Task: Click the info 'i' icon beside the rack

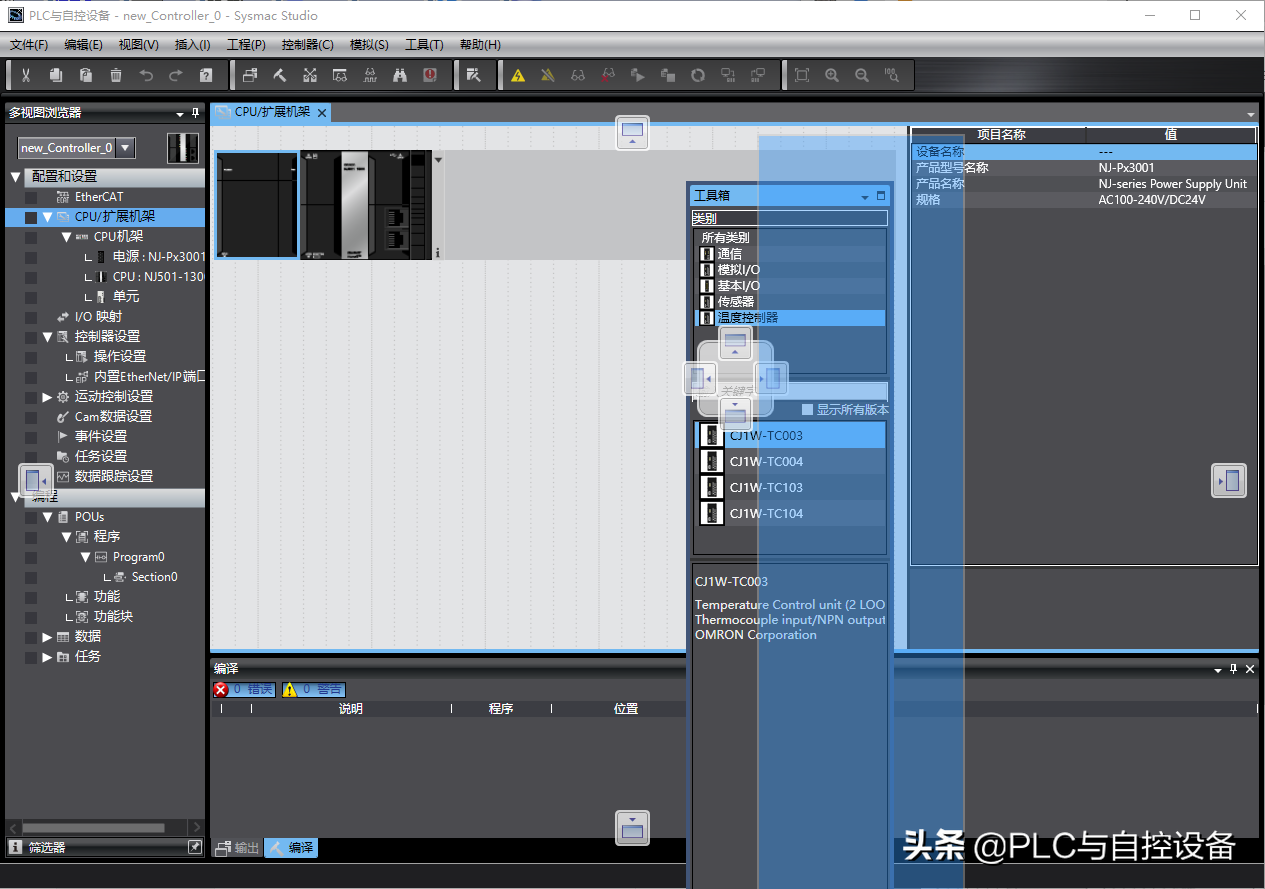Action: (x=438, y=253)
